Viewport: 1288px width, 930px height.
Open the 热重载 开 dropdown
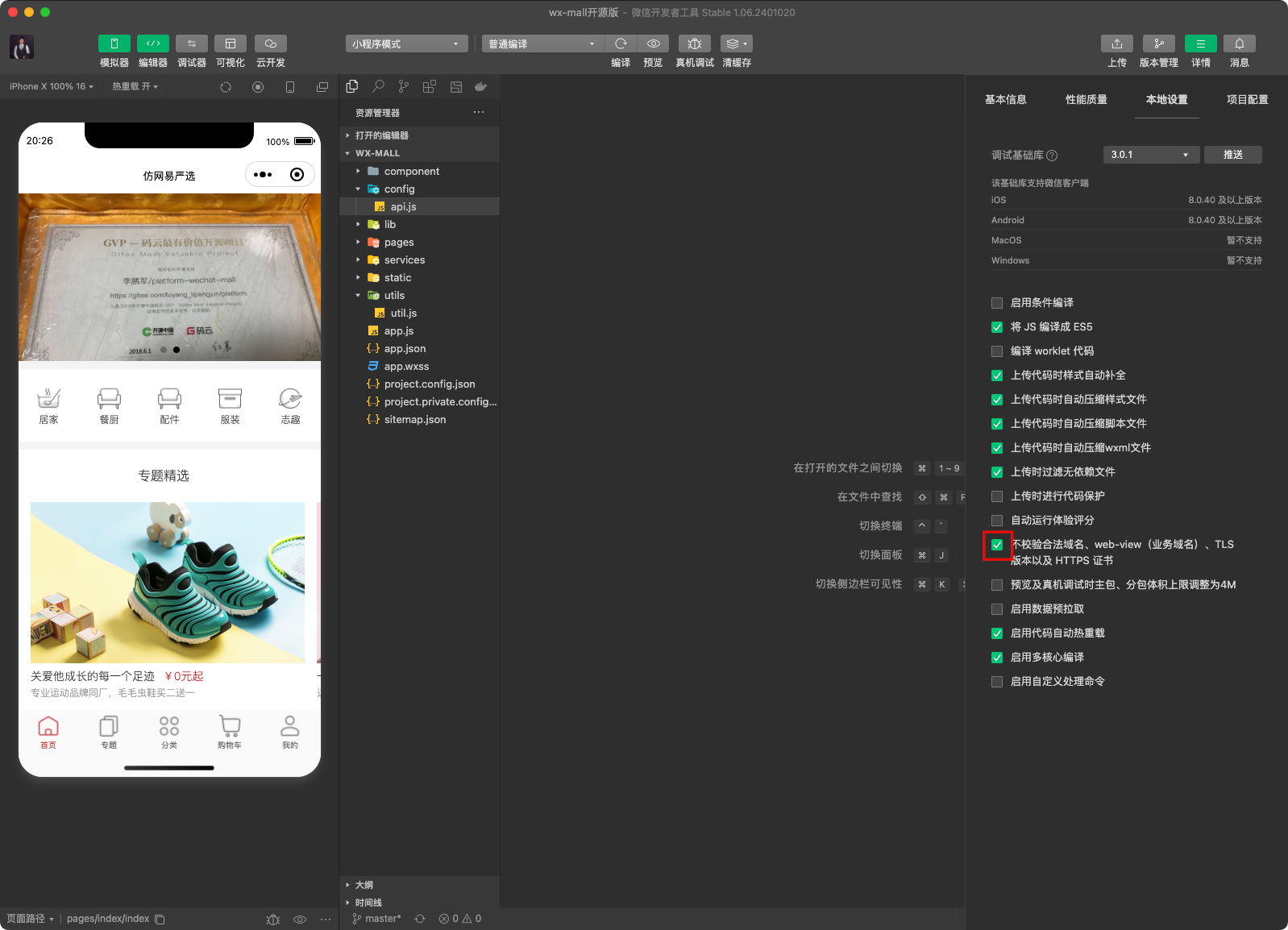pos(135,86)
